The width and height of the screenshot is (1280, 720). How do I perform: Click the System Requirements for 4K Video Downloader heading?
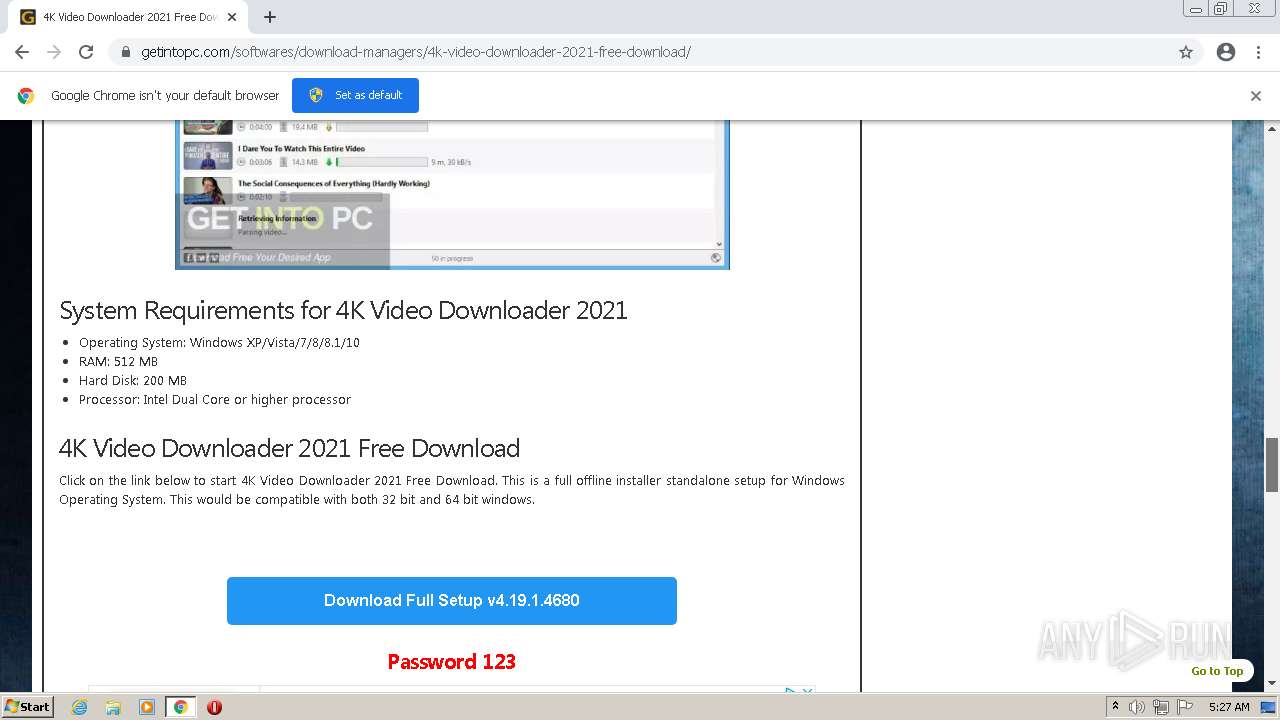pos(343,311)
